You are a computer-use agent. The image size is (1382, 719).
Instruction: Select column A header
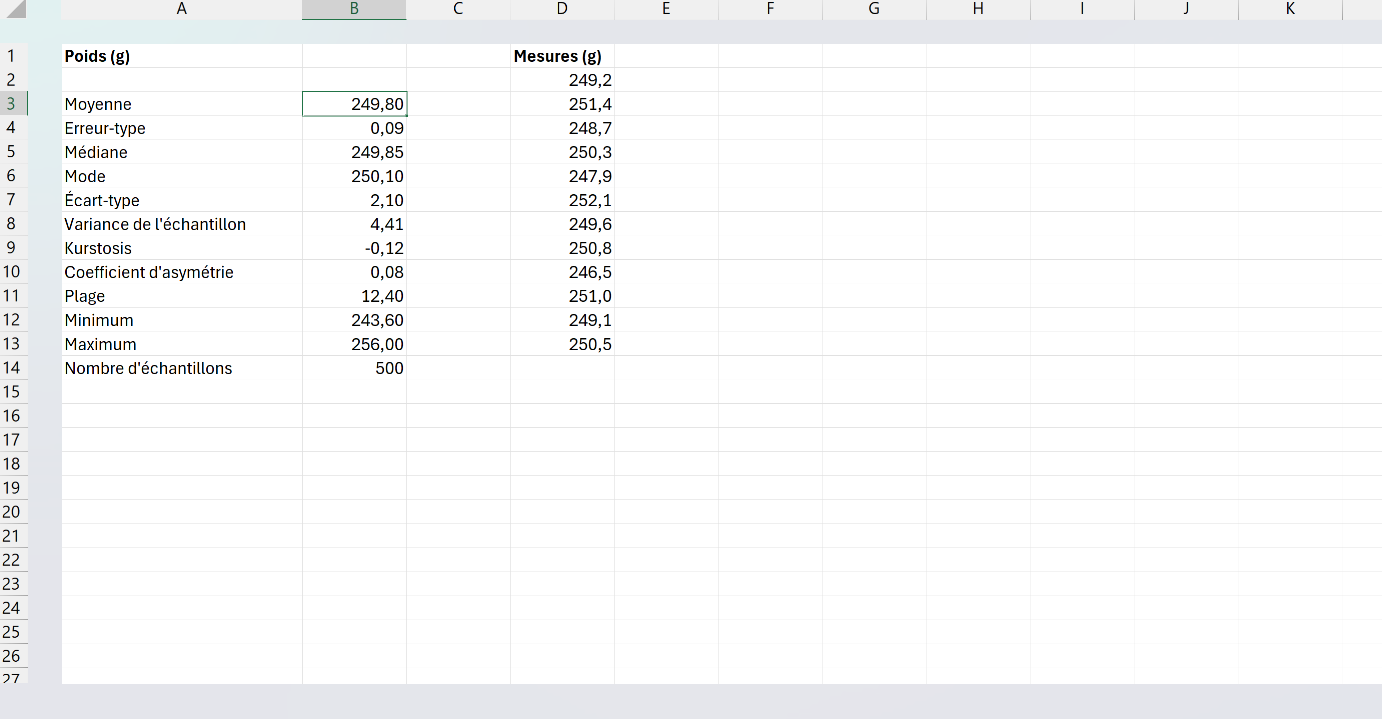click(182, 10)
